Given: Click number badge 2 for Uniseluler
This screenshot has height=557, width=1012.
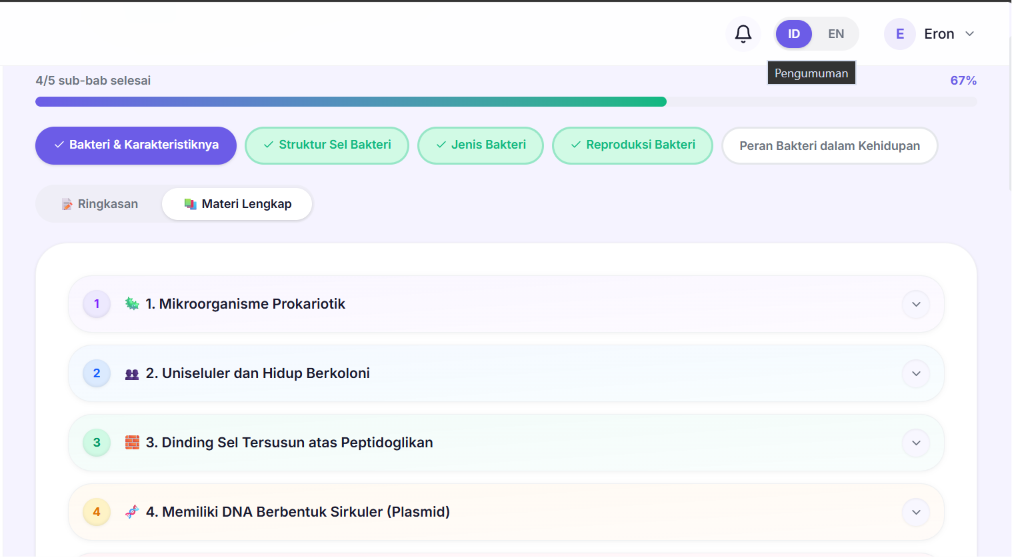Looking at the screenshot, I should pos(97,373).
